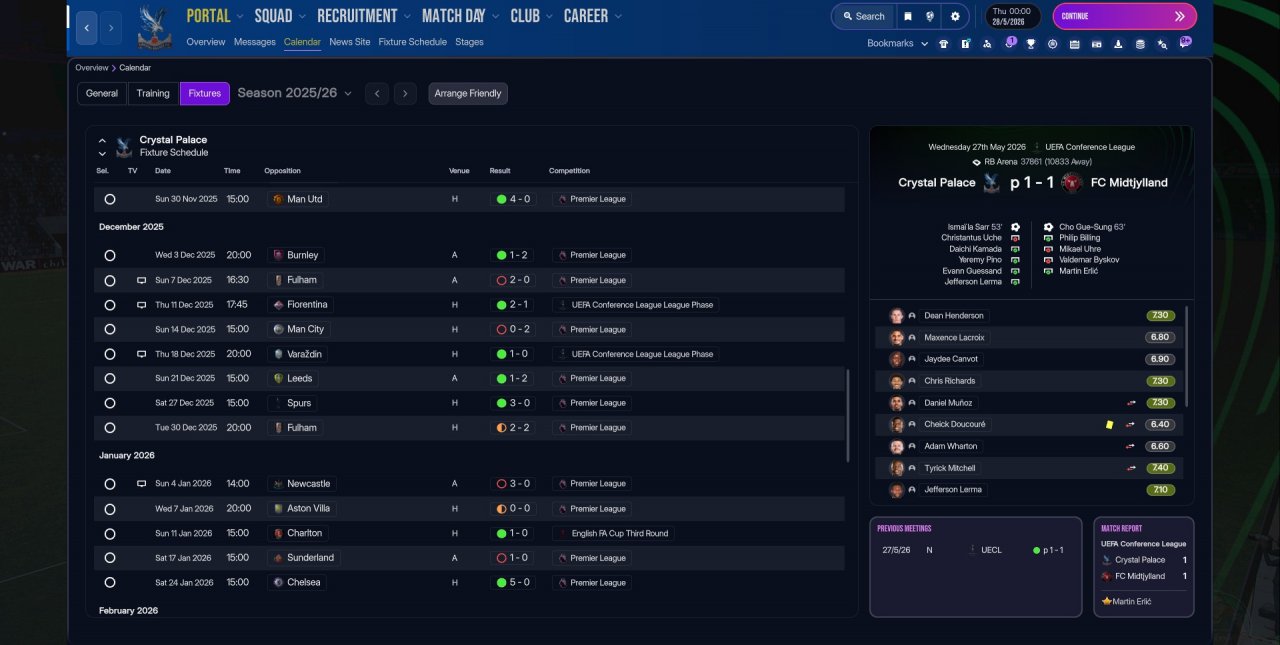This screenshot has height=645, width=1280.
Task: Click the trophy icon in bookmarks bar
Action: (1031, 44)
